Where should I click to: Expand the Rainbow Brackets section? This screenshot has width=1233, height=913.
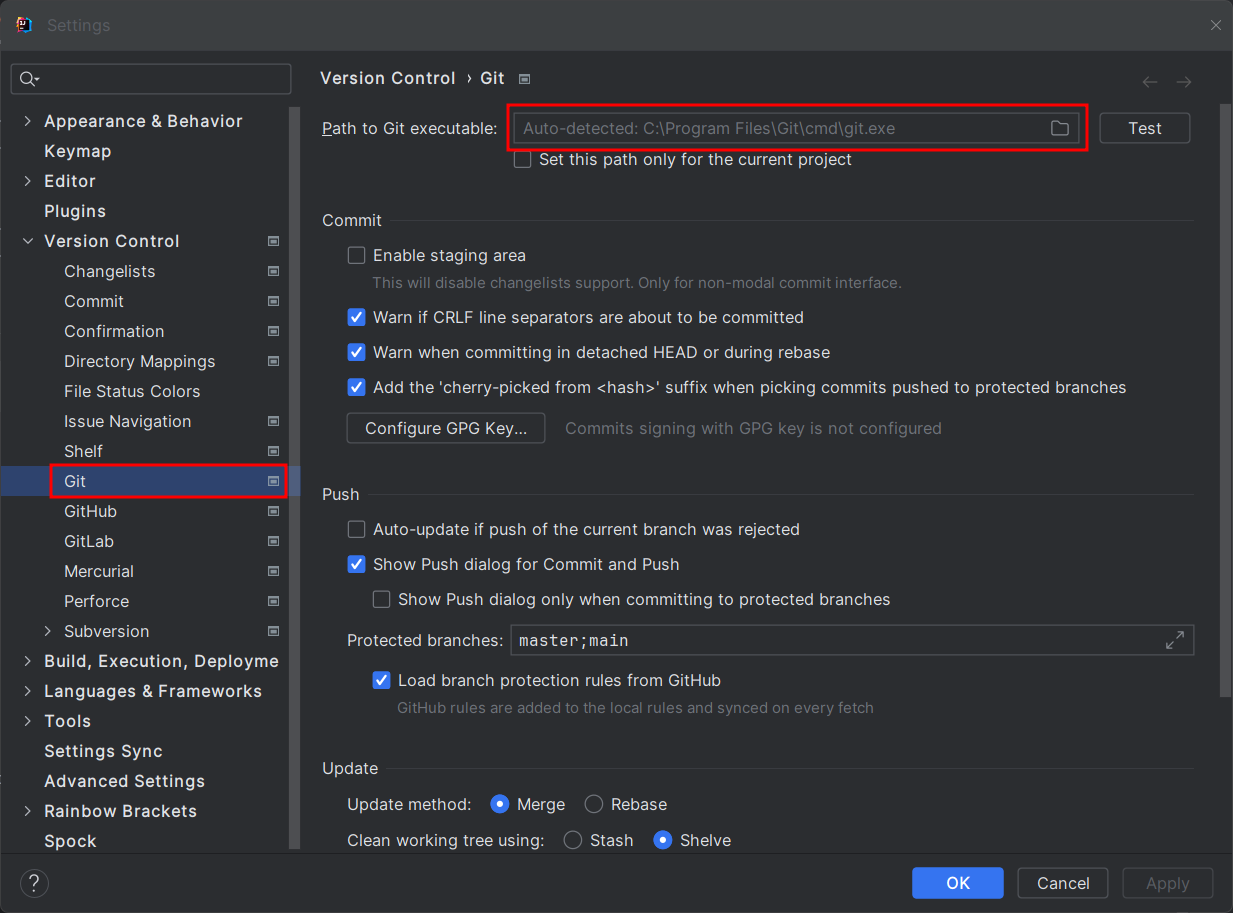point(27,811)
